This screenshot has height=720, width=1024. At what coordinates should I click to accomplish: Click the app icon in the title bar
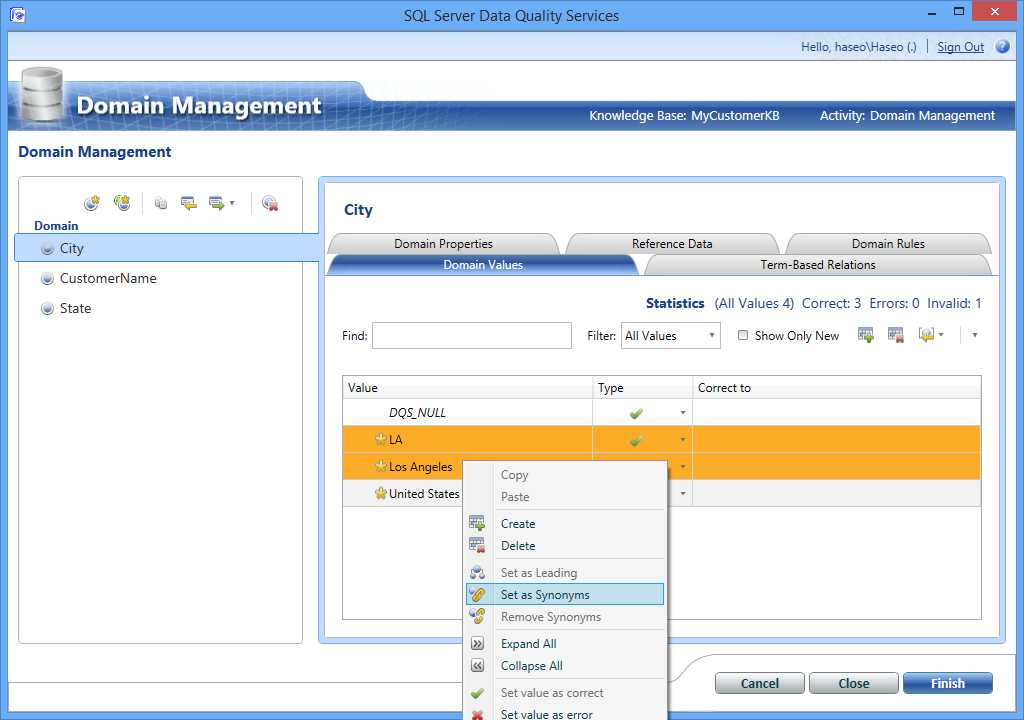pyautogui.click(x=18, y=14)
